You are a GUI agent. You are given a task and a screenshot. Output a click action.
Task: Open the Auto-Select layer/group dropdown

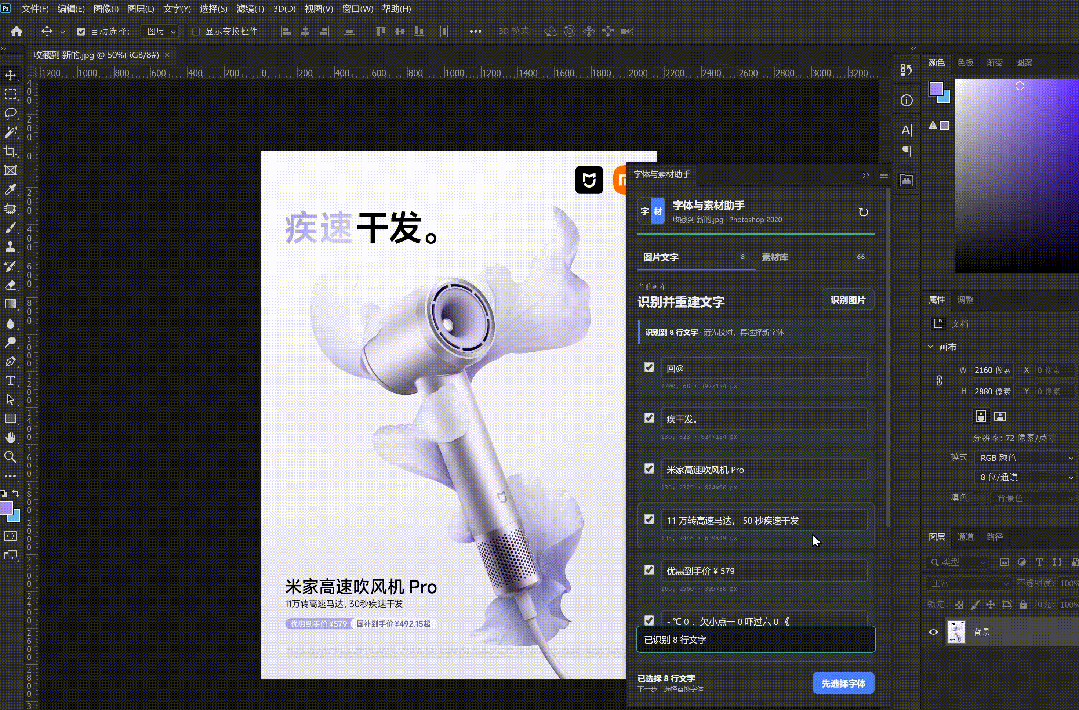tap(160, 32)
